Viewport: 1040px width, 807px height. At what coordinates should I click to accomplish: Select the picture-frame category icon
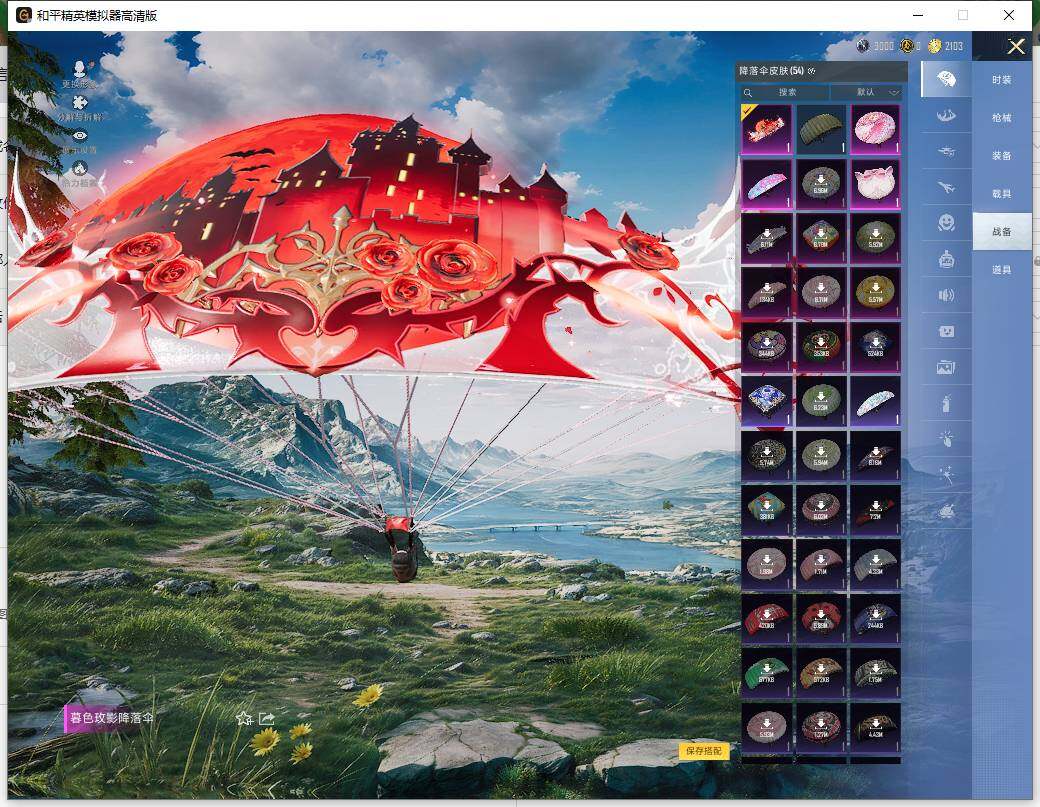tap(946, 367)
